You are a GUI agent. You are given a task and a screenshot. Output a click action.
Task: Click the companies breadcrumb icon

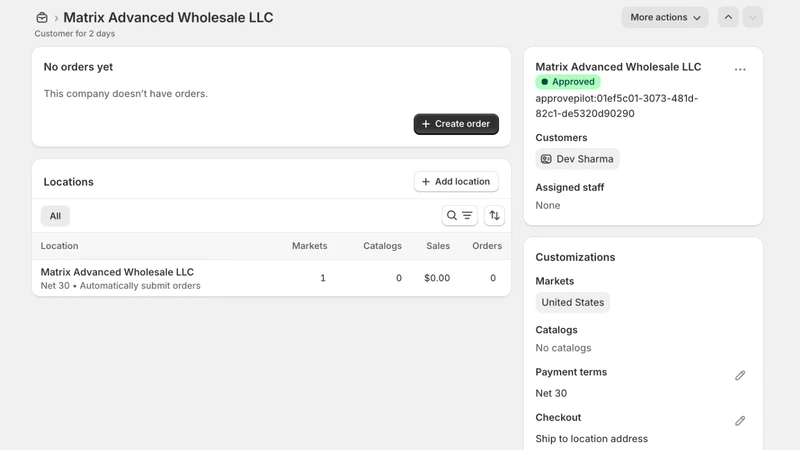click(42, 18)
